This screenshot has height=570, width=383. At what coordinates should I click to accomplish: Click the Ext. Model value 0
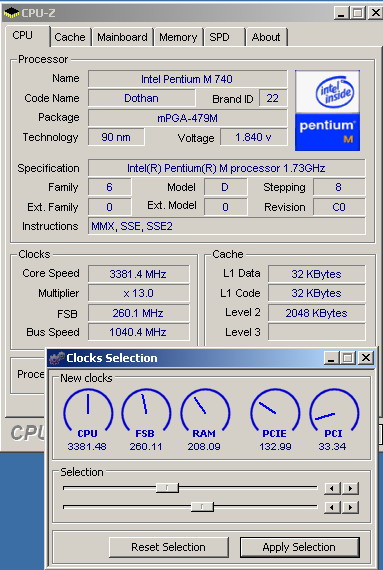tap(225, 207)
